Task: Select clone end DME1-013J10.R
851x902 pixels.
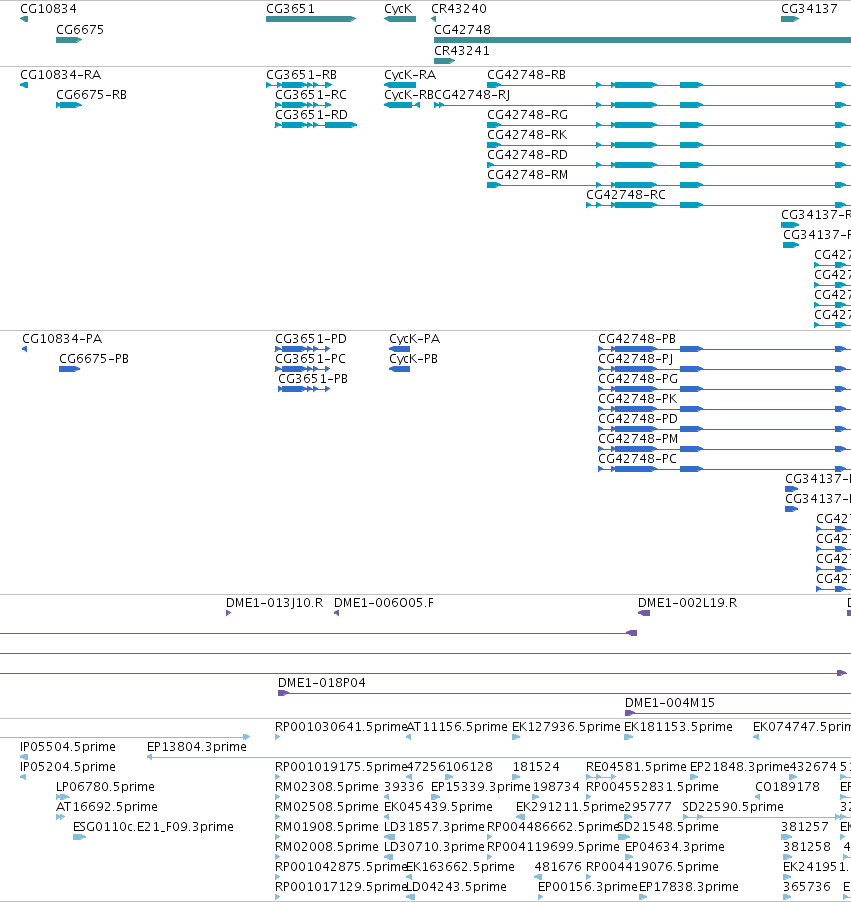Action: tap(274, 602)
